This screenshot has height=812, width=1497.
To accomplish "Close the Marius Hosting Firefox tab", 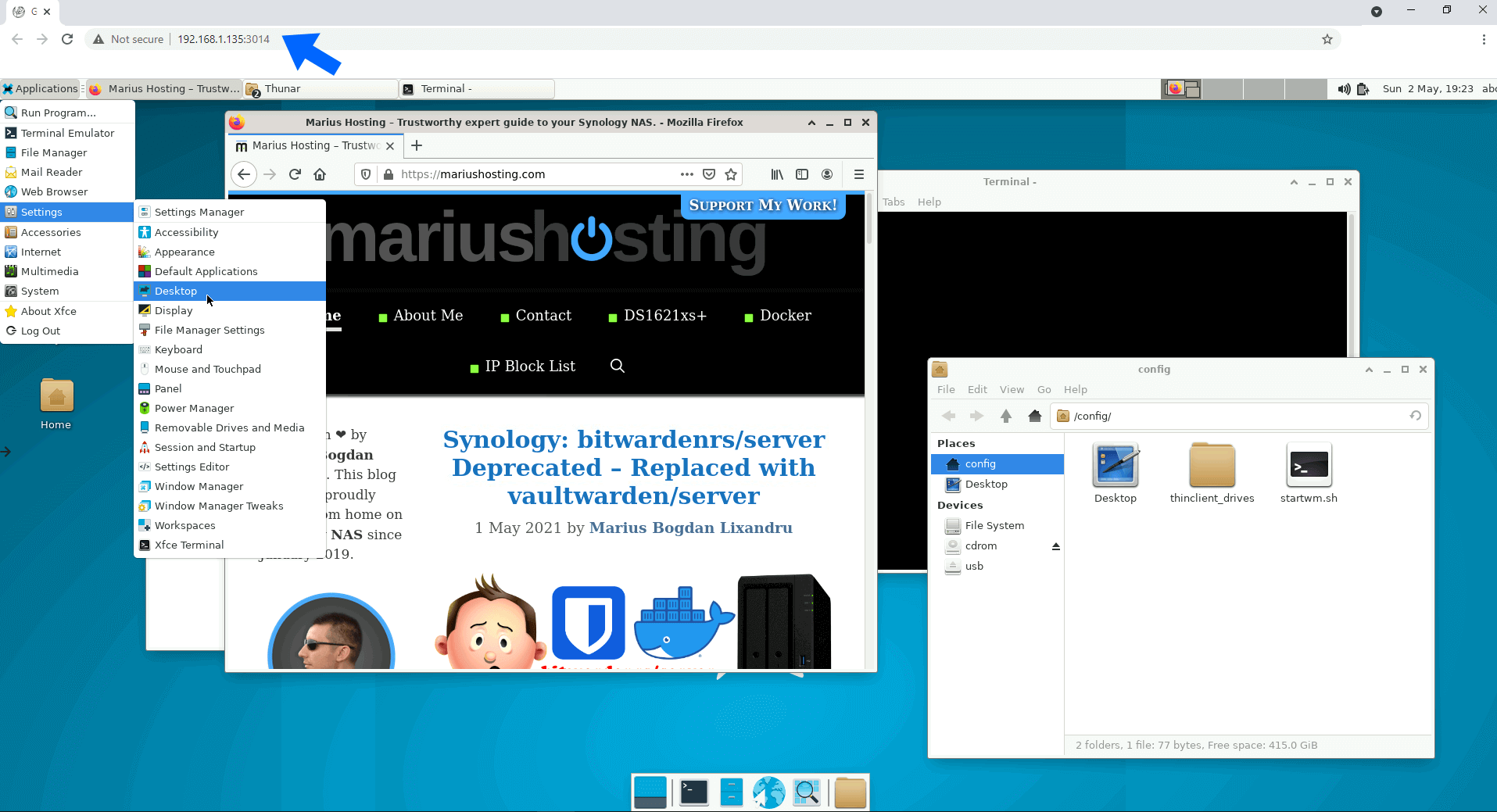I will (x=390, y=146).
